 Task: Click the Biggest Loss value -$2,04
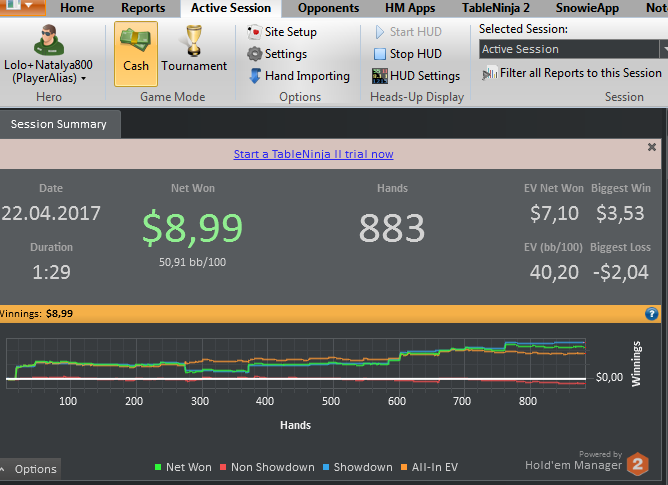point(621,272)
